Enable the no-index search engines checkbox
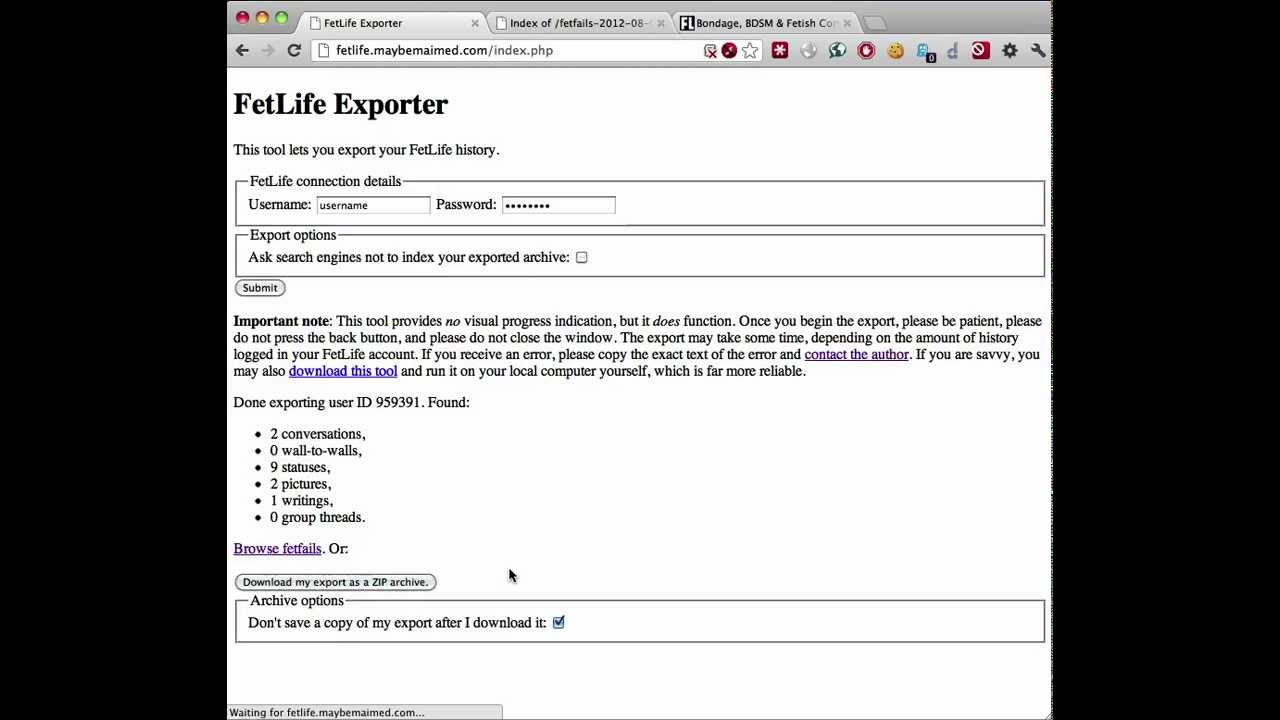Screen dimensions: 1280x720 [581, 257]
